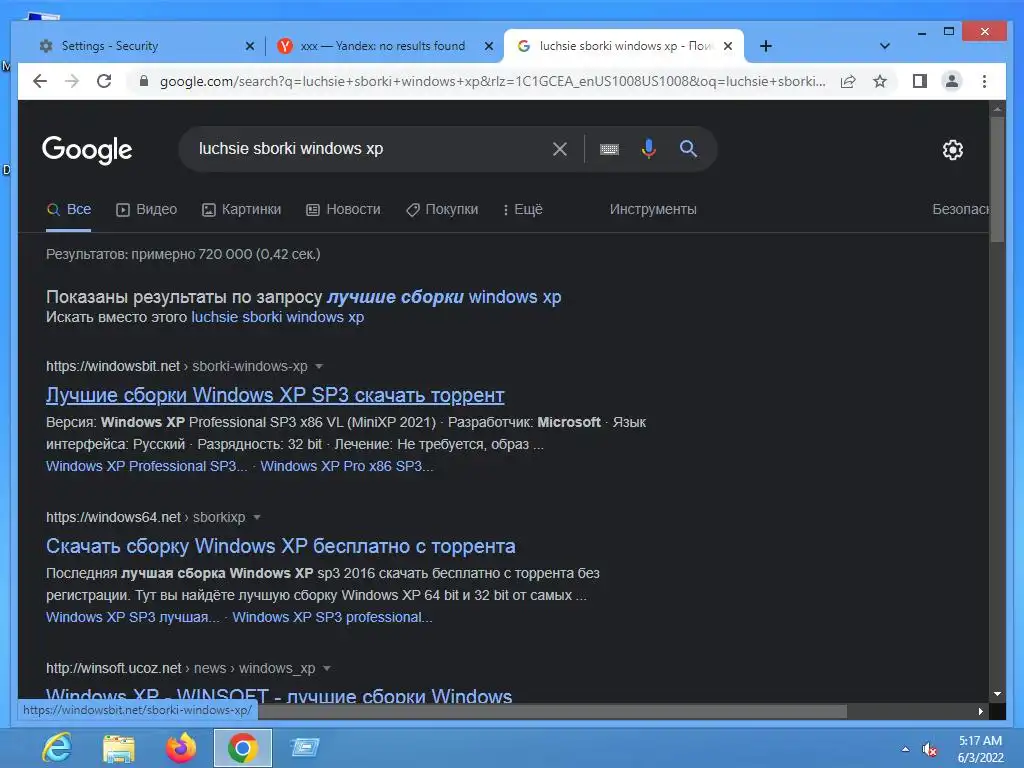Clear the search box with the X icon
Viewport: 1024px width, 768px height.
tap(560, 149)
